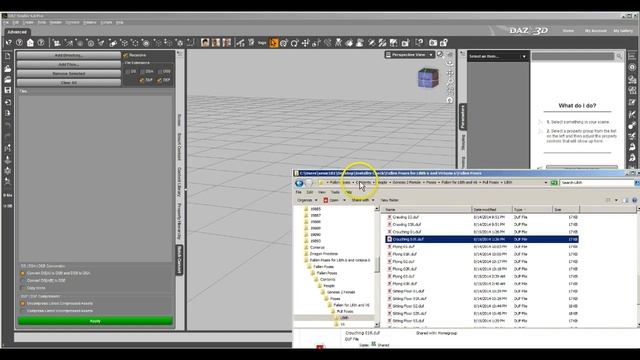
Task: Click the Add Directory button
Action: coord(69,55)
